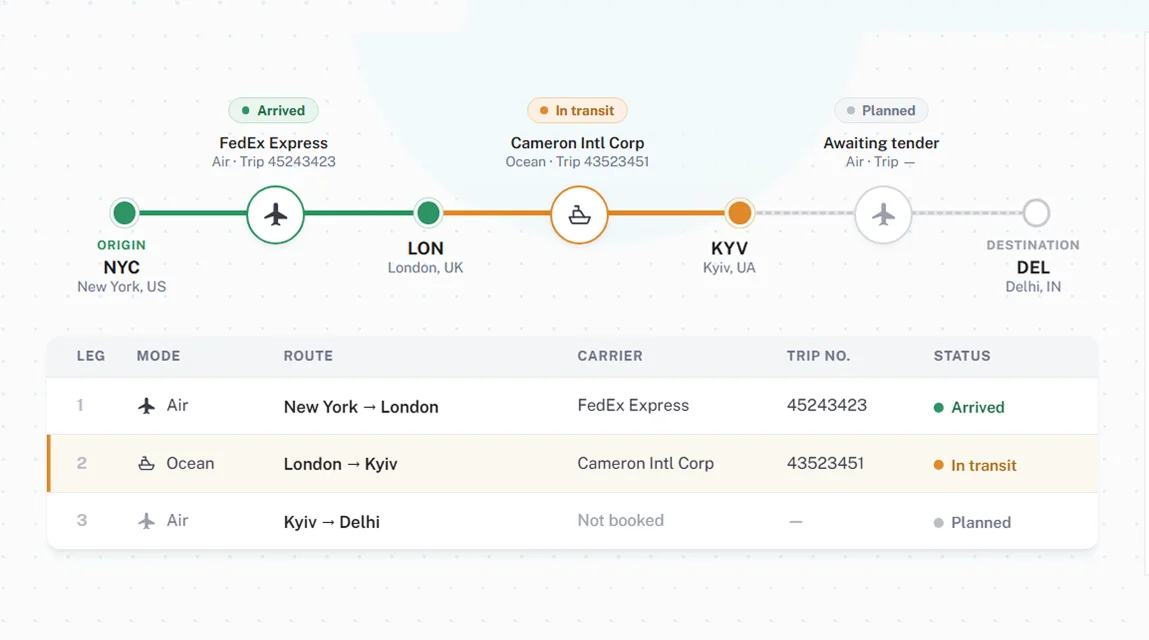
Task: Select the DEL destination empty node
Action: click(1036, 213)
